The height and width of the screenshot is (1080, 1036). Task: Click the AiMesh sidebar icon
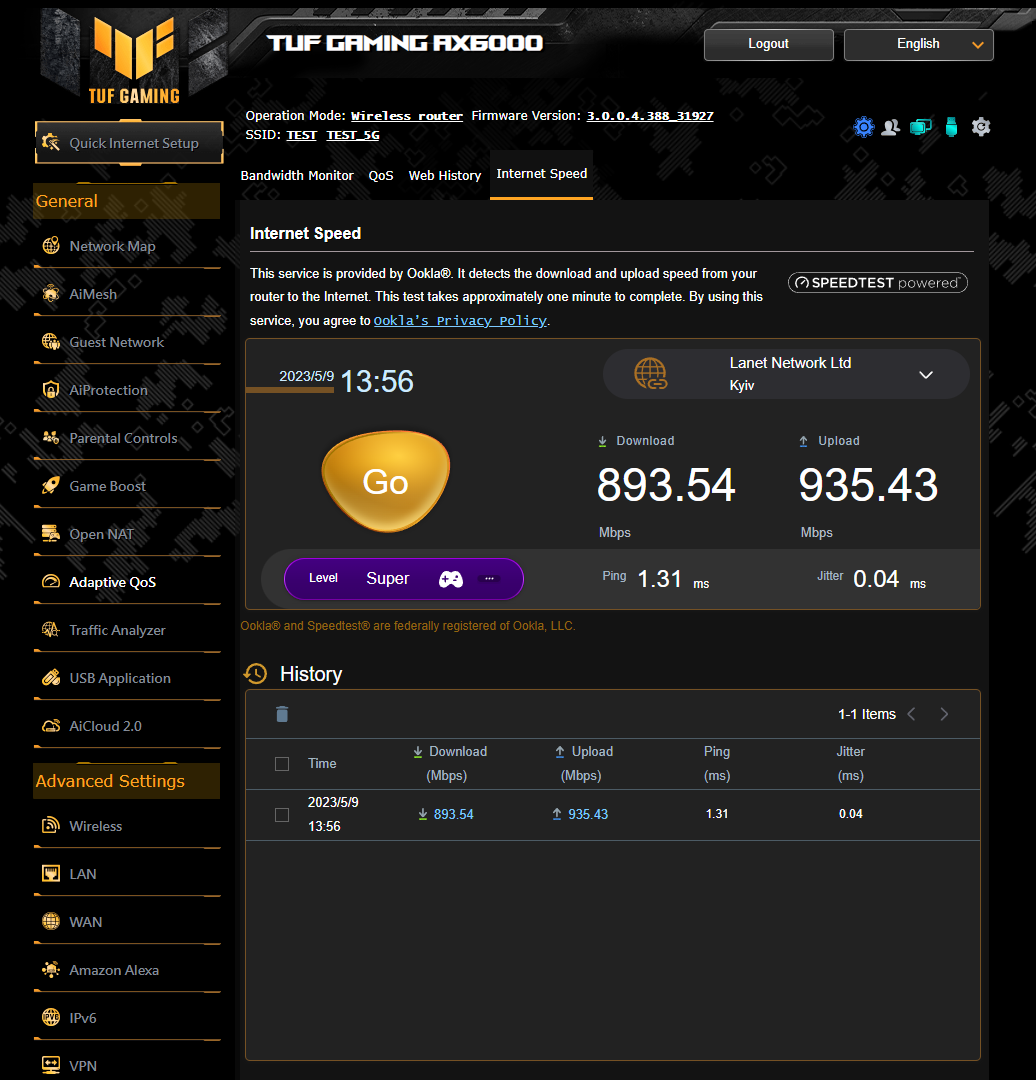tap(51, 294)
